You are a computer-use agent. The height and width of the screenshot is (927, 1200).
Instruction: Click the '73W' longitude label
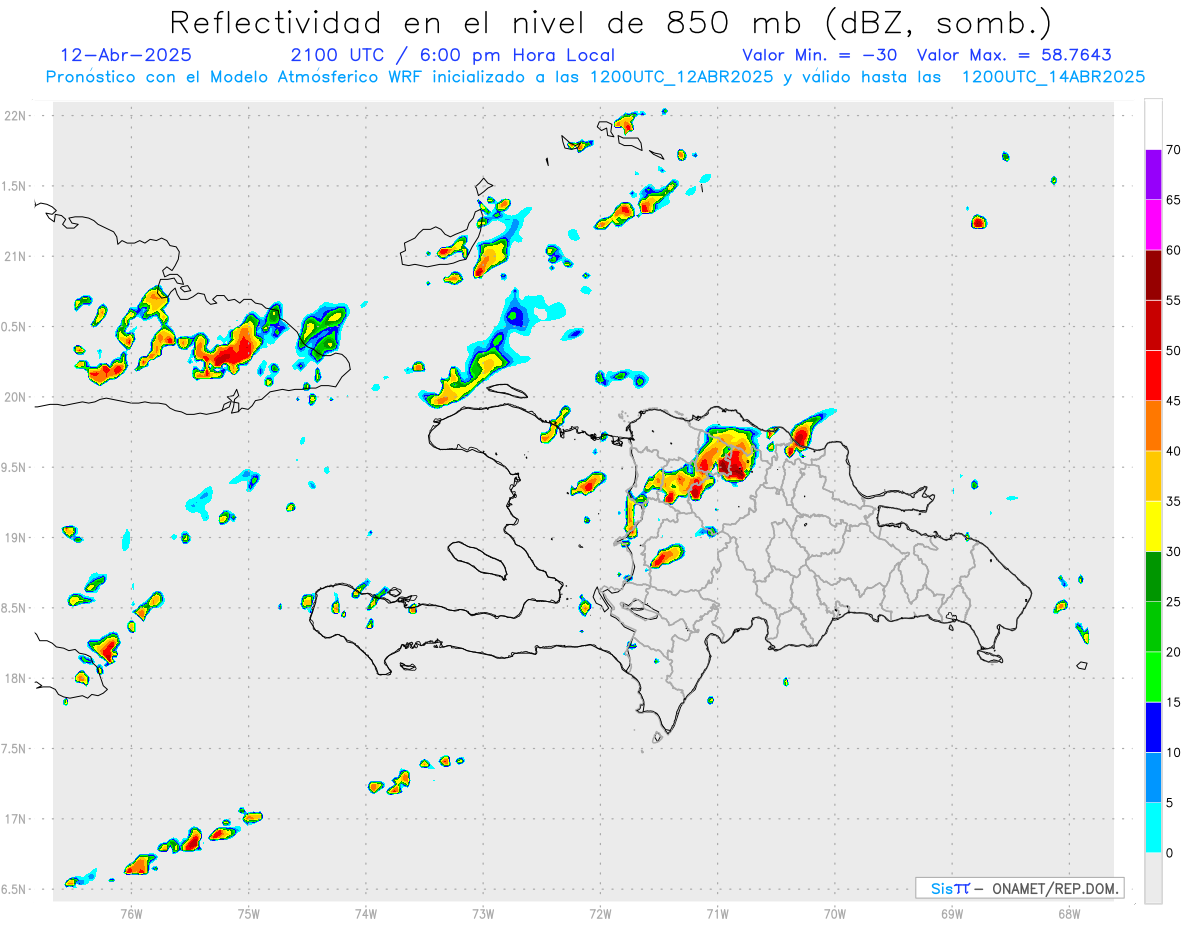pyautogui.click(x=483, y=913)
